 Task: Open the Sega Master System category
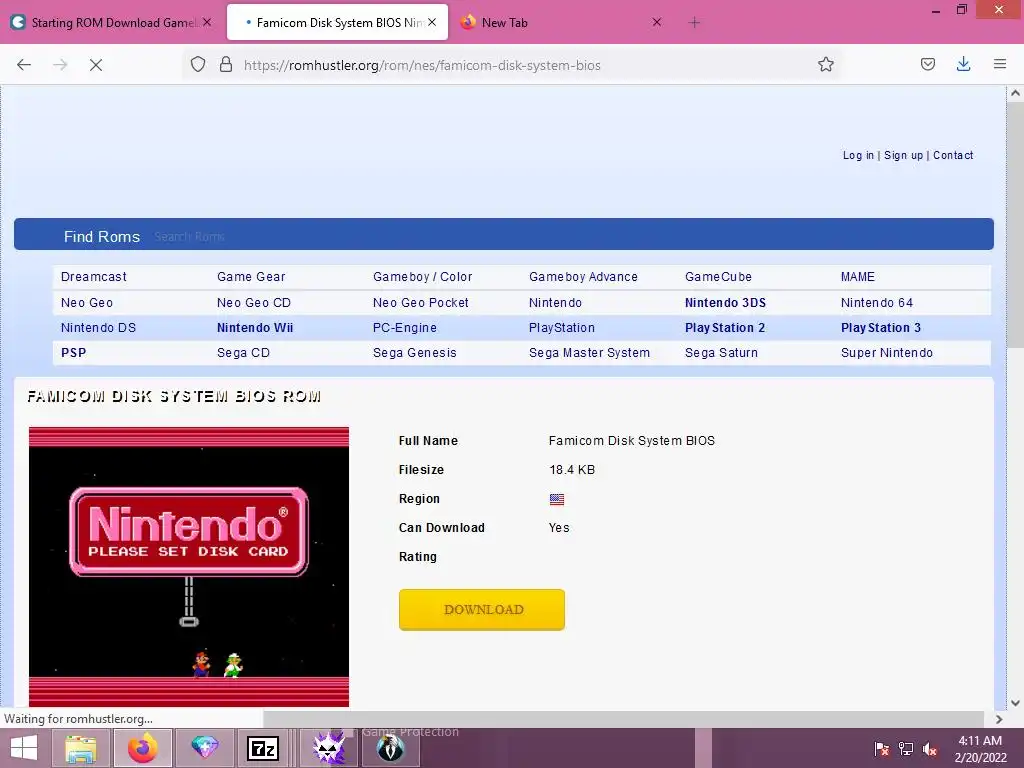click(589, 353)
